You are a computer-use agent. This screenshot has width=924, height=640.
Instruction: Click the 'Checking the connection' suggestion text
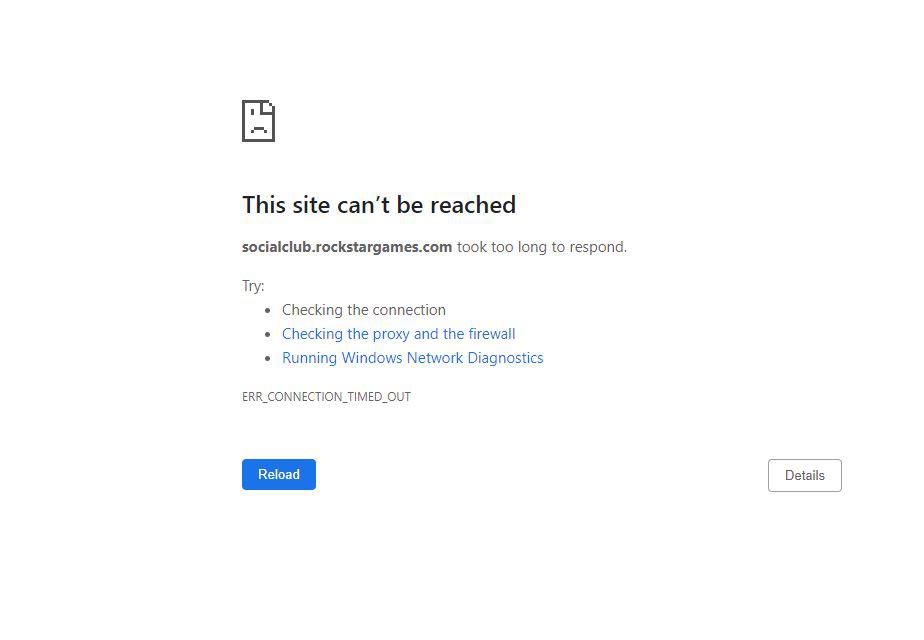[x=364, y=310]
